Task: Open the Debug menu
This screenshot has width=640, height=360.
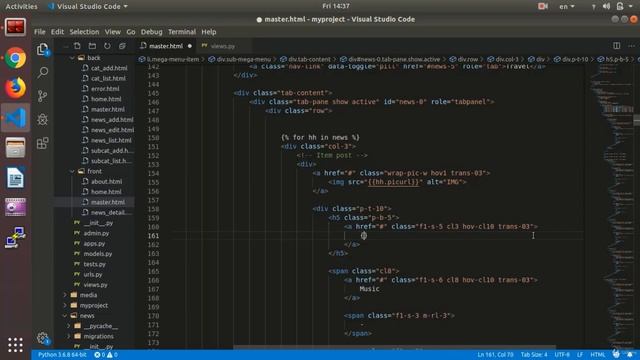Action: pyautogui.click(x=151, y=32)
